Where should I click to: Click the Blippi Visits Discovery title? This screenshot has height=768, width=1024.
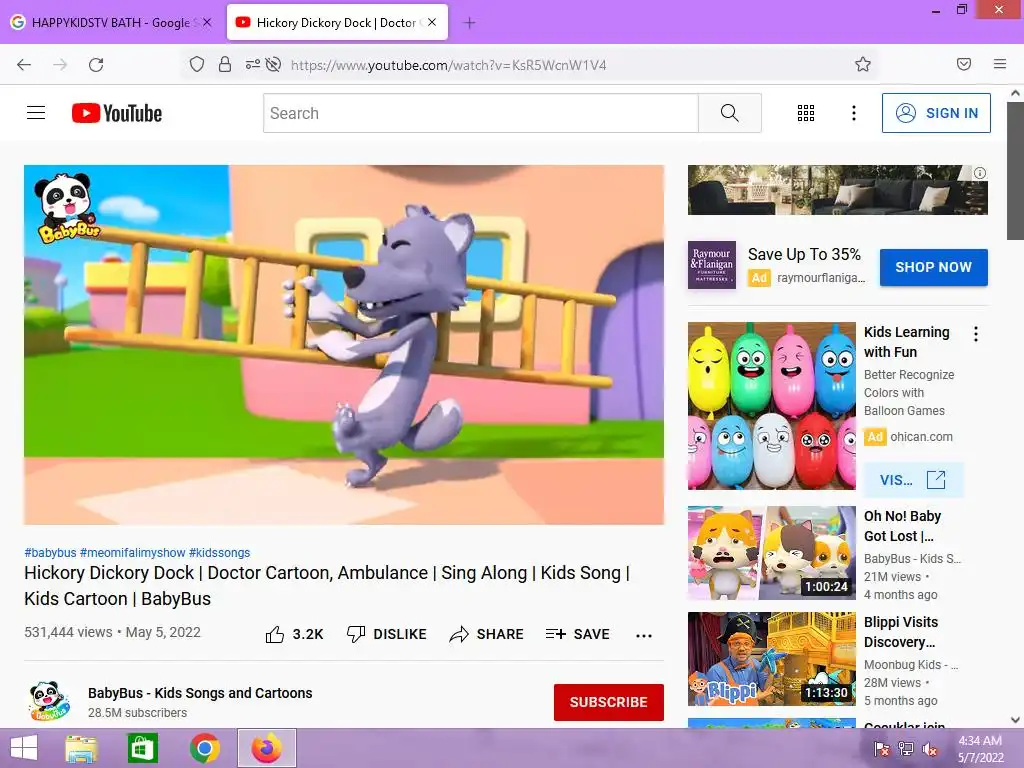(901, 632)
